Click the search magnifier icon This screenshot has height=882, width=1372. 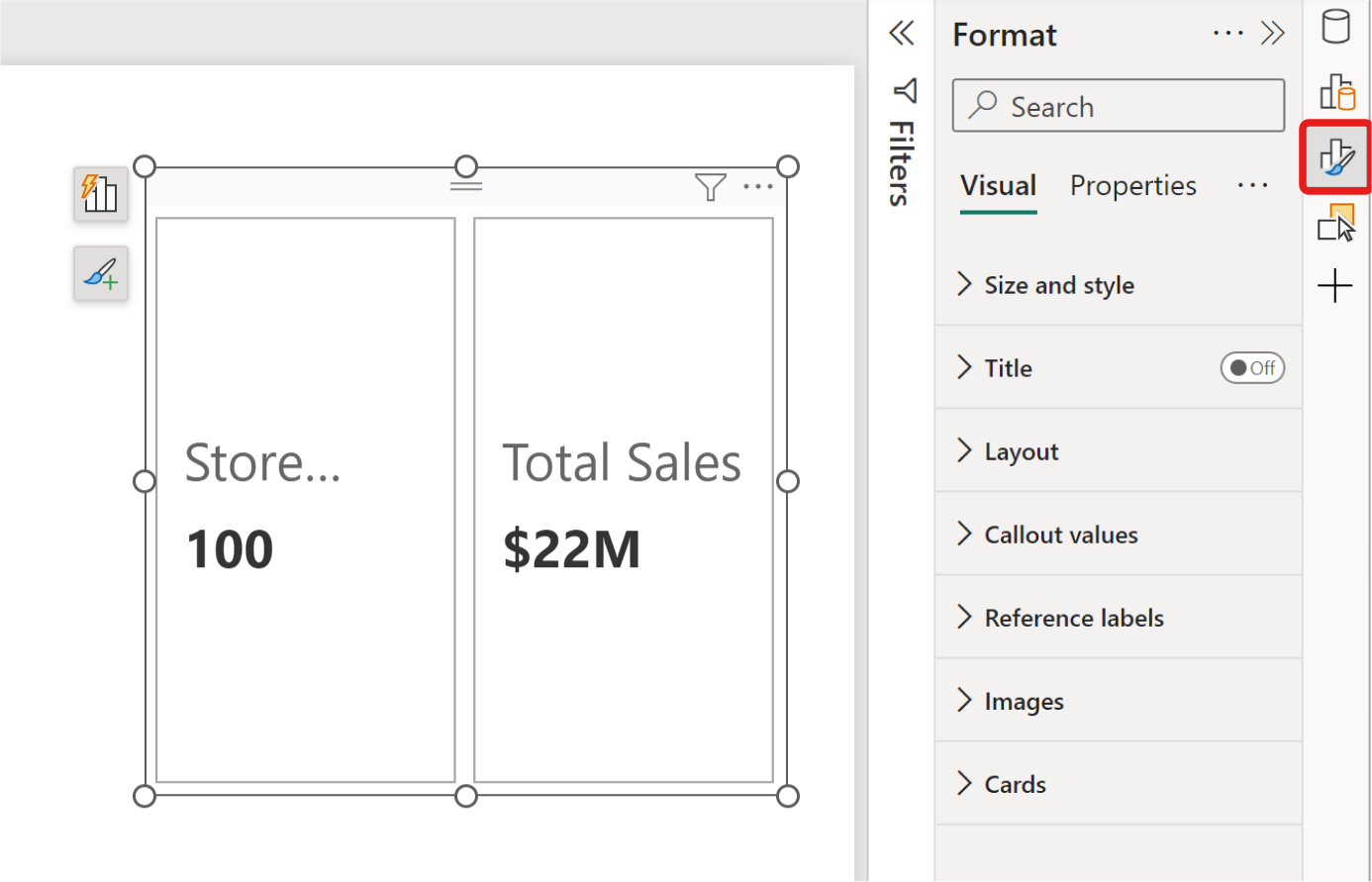tap(983, 105)
